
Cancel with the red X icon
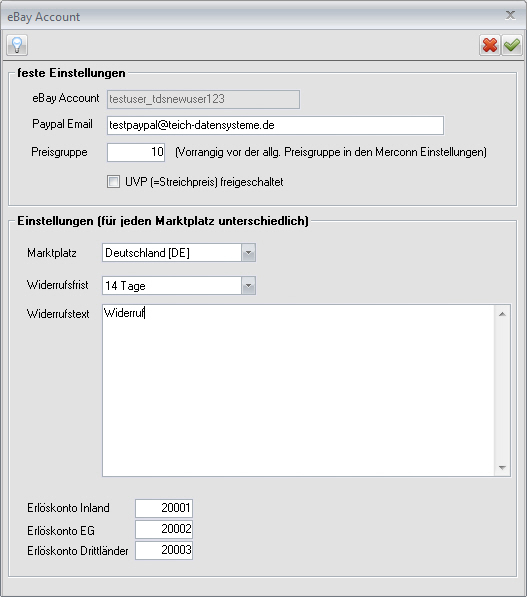point(490,45)
